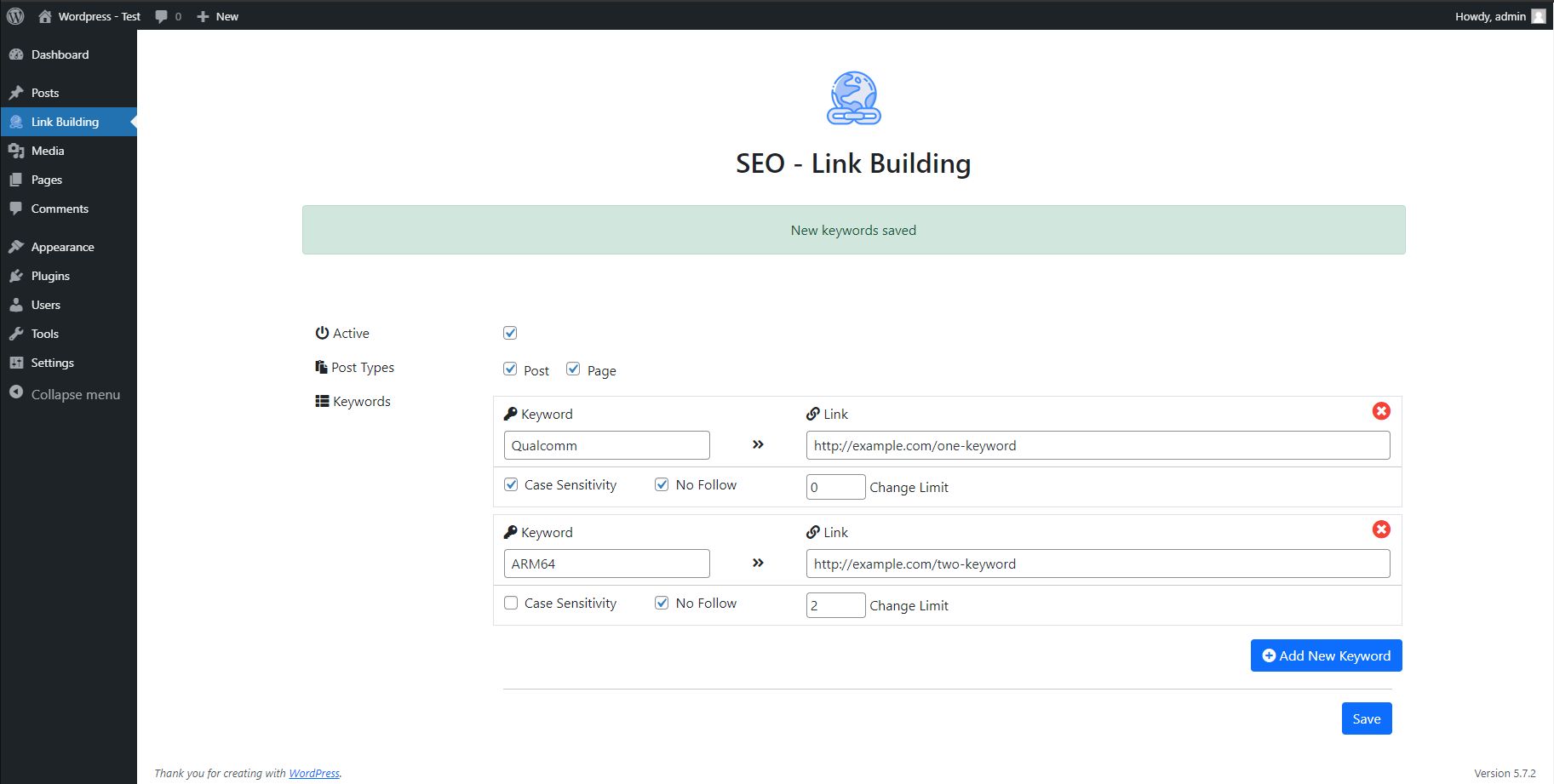Click the Link field containing one-keyword URL
Image resolution: width=1554 pixels, height=784 pixels.
click(1097, 445)
